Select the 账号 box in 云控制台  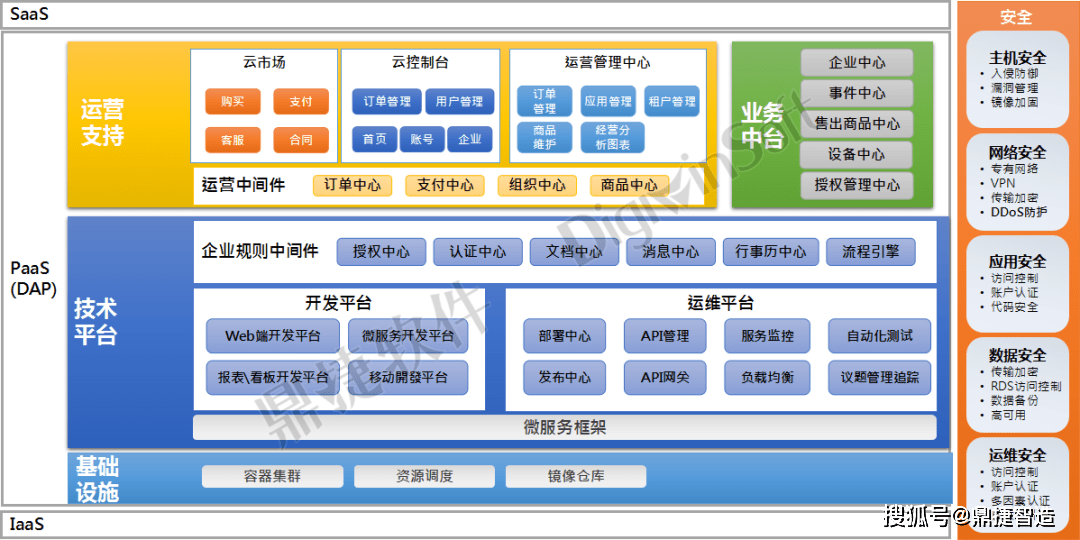[x=422, y=139]
